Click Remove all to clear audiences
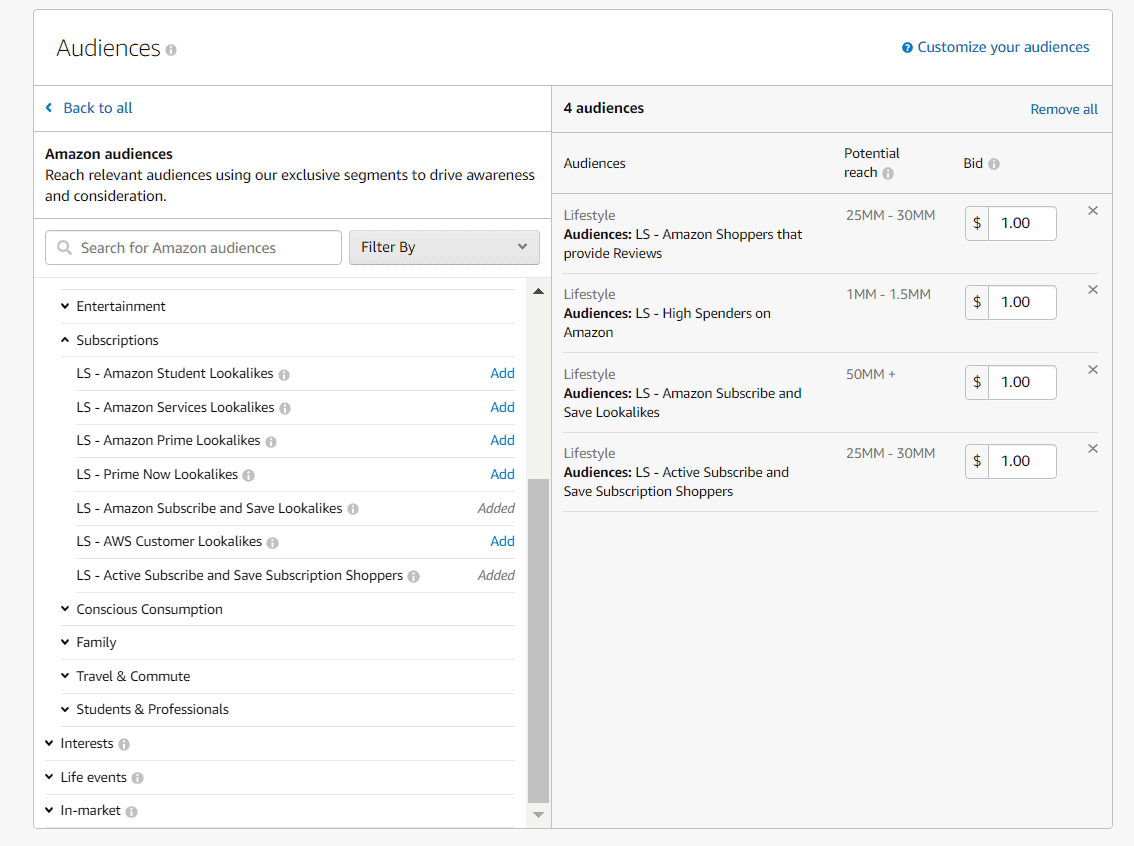Screen dimensions: 1134x846 pos(1063,108)
